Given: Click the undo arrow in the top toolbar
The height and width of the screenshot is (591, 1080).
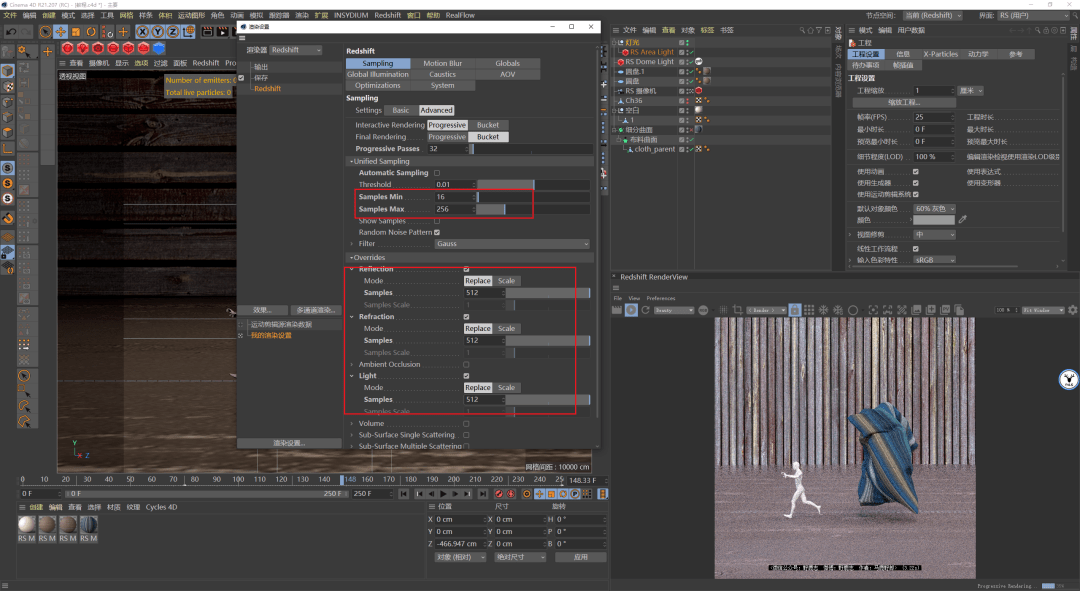Looking at the screenshot, I should click(x=11, y=32).
